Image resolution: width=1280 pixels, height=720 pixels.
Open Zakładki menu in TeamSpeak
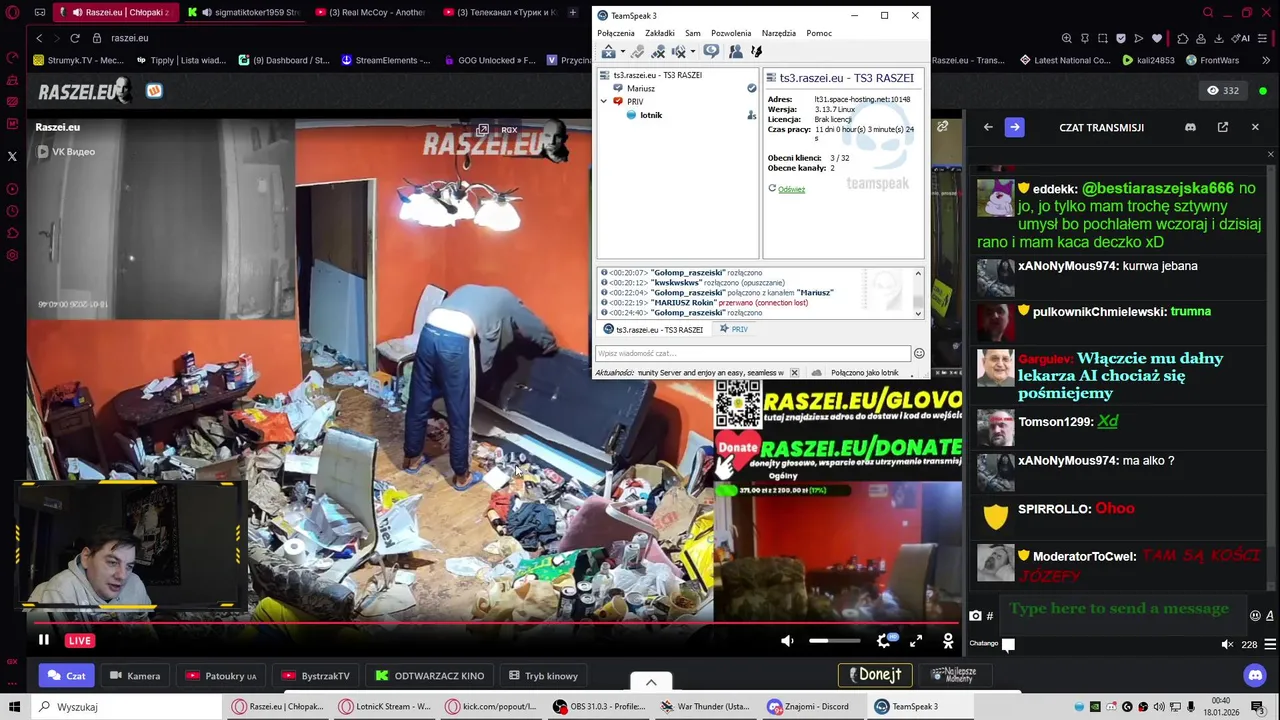[660, 33]
